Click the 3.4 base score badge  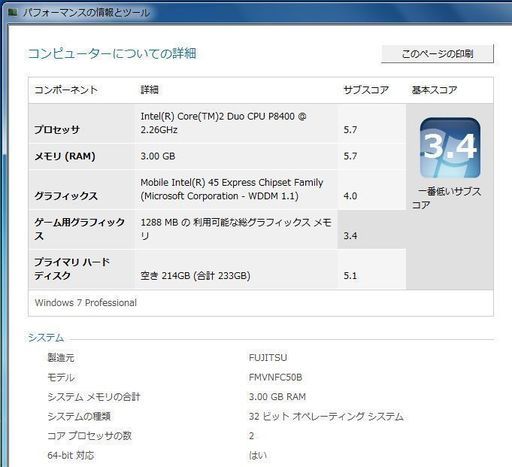[x=450, y=148]
